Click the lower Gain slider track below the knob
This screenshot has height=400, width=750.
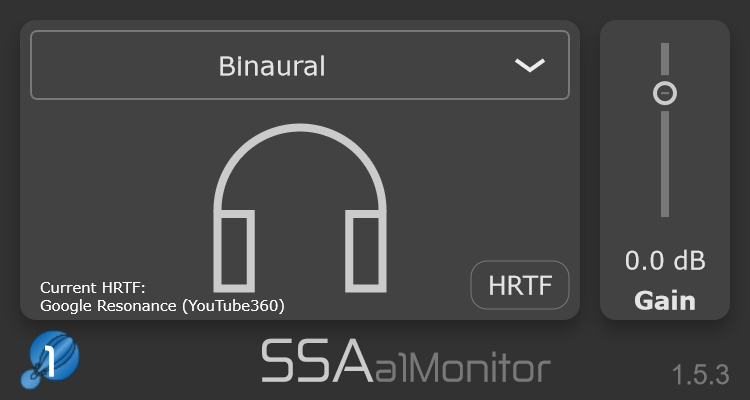pos(665,164)
